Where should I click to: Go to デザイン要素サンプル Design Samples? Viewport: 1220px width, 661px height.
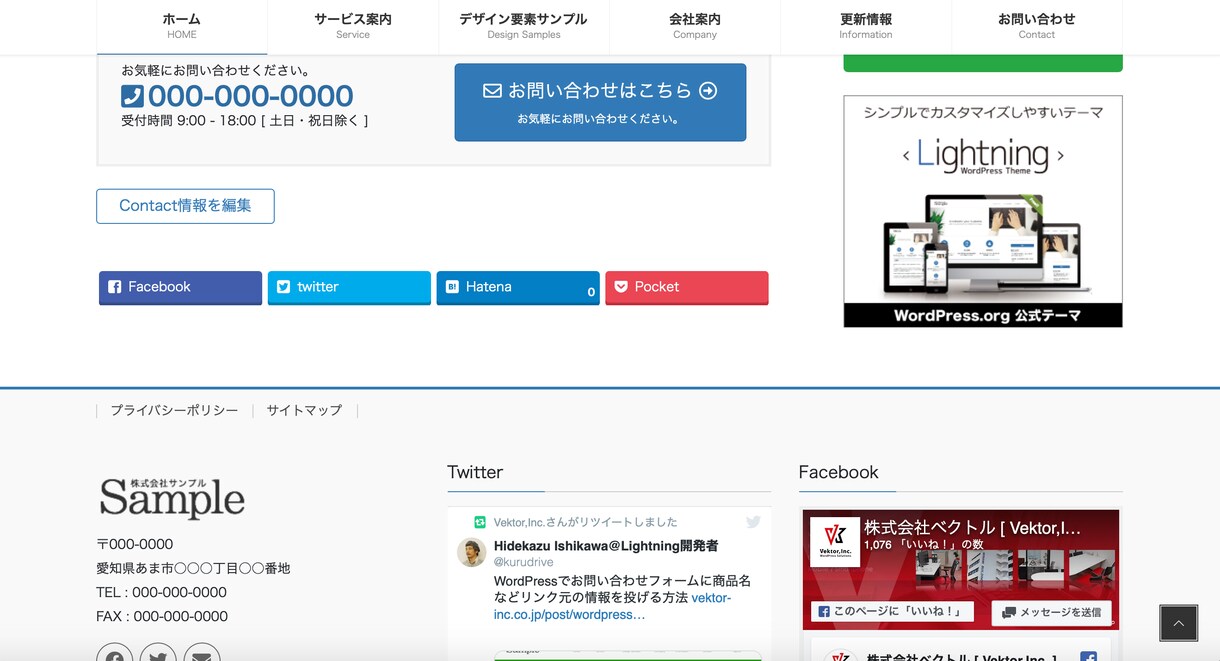pyautogui.click(x=524, y=26)
